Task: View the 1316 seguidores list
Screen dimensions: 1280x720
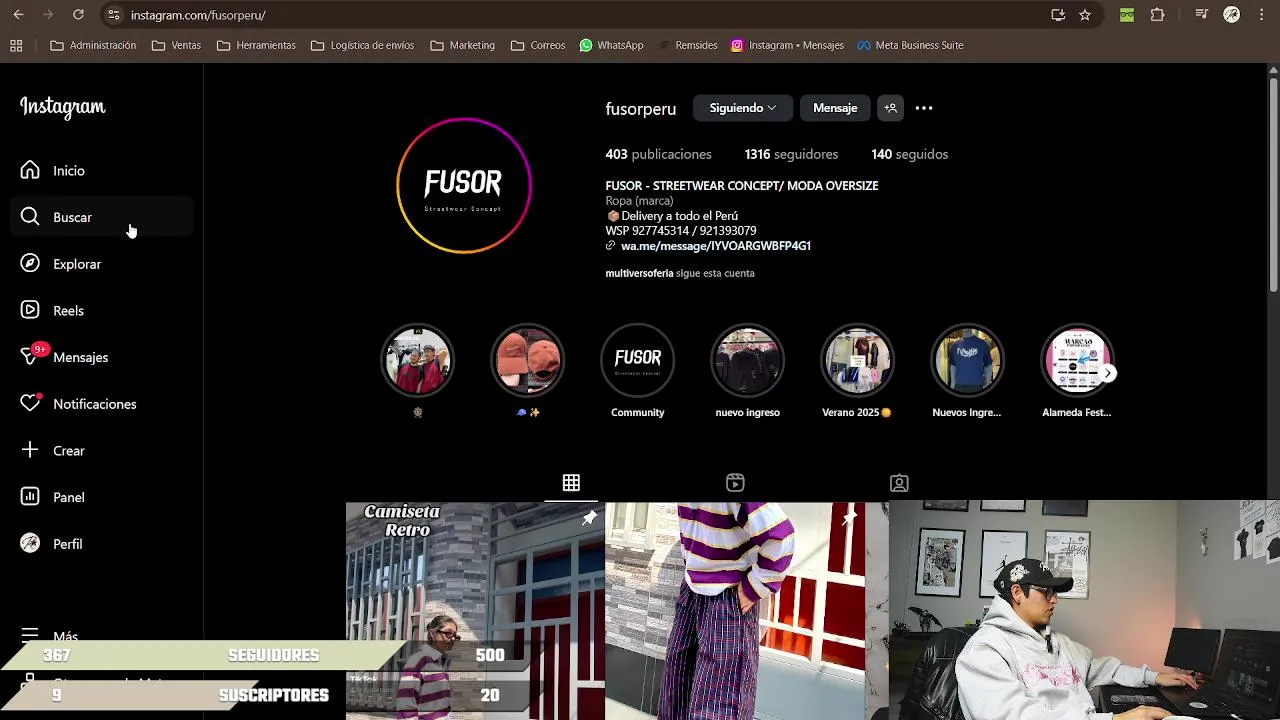Action: (791, 154)
